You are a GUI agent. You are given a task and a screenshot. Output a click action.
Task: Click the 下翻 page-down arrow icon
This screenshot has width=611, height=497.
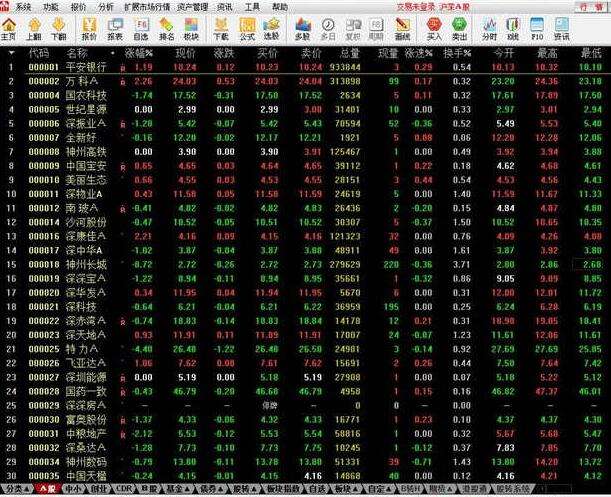pyautogui.click(x=58, y=29)
